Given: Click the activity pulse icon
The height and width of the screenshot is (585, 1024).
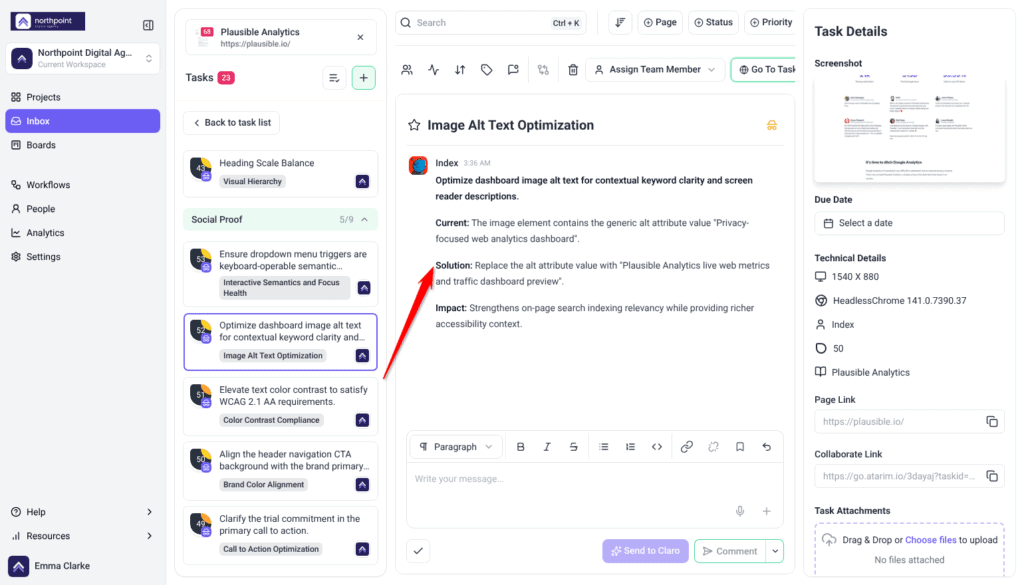Looking at the screenshot, I should click(434, 69).
